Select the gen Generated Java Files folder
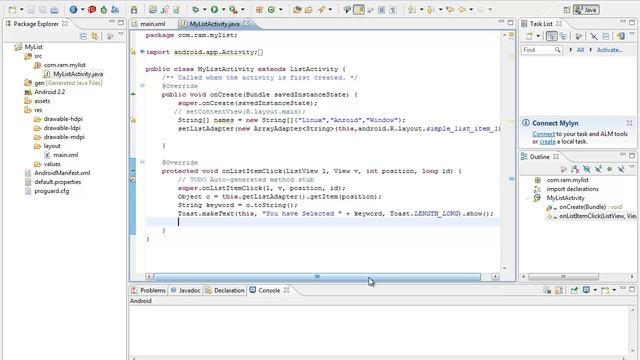Screen dimensions: 640x360 (x=68, y=83)
